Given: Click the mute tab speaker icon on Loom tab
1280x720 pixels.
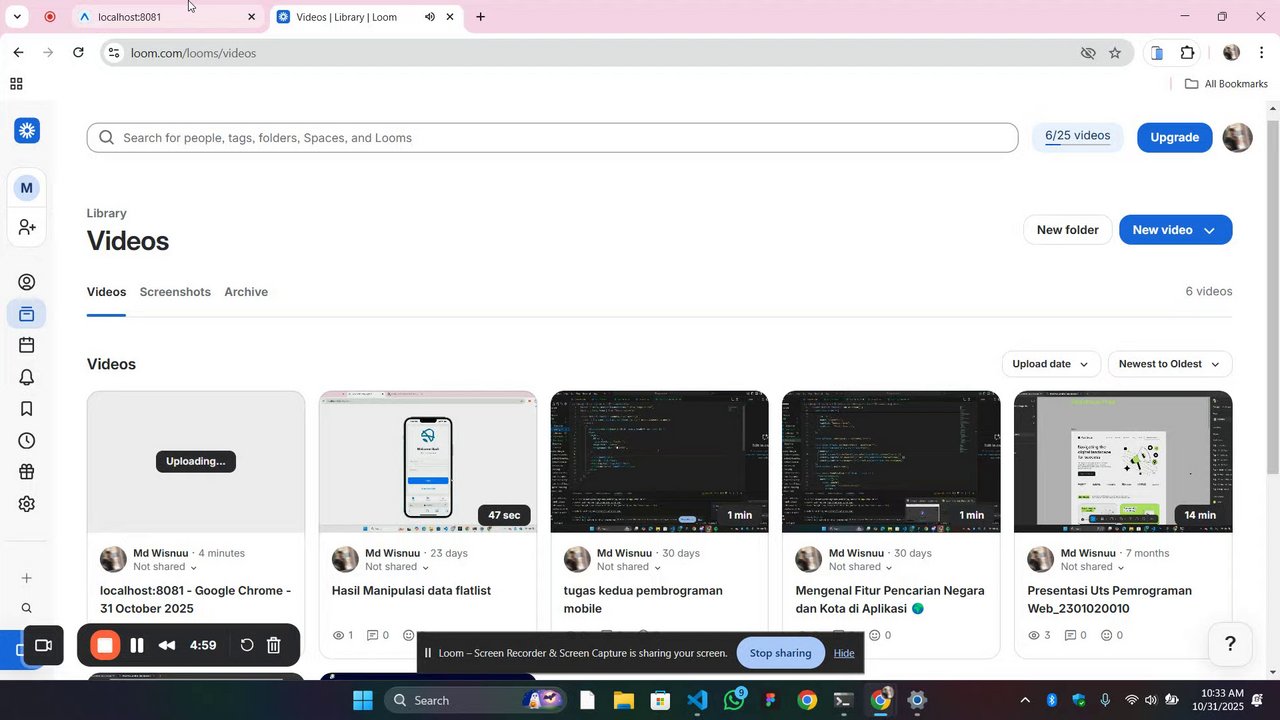Looking at the screenshot, I should [x=430, y=17].
